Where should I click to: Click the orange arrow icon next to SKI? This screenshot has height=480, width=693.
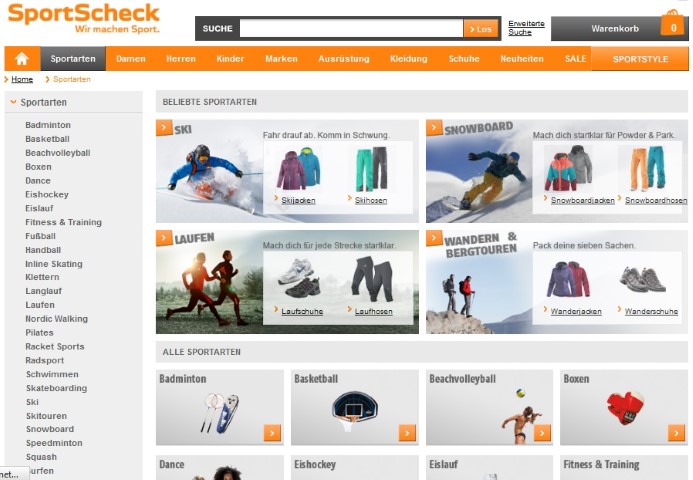pos(164,128)
